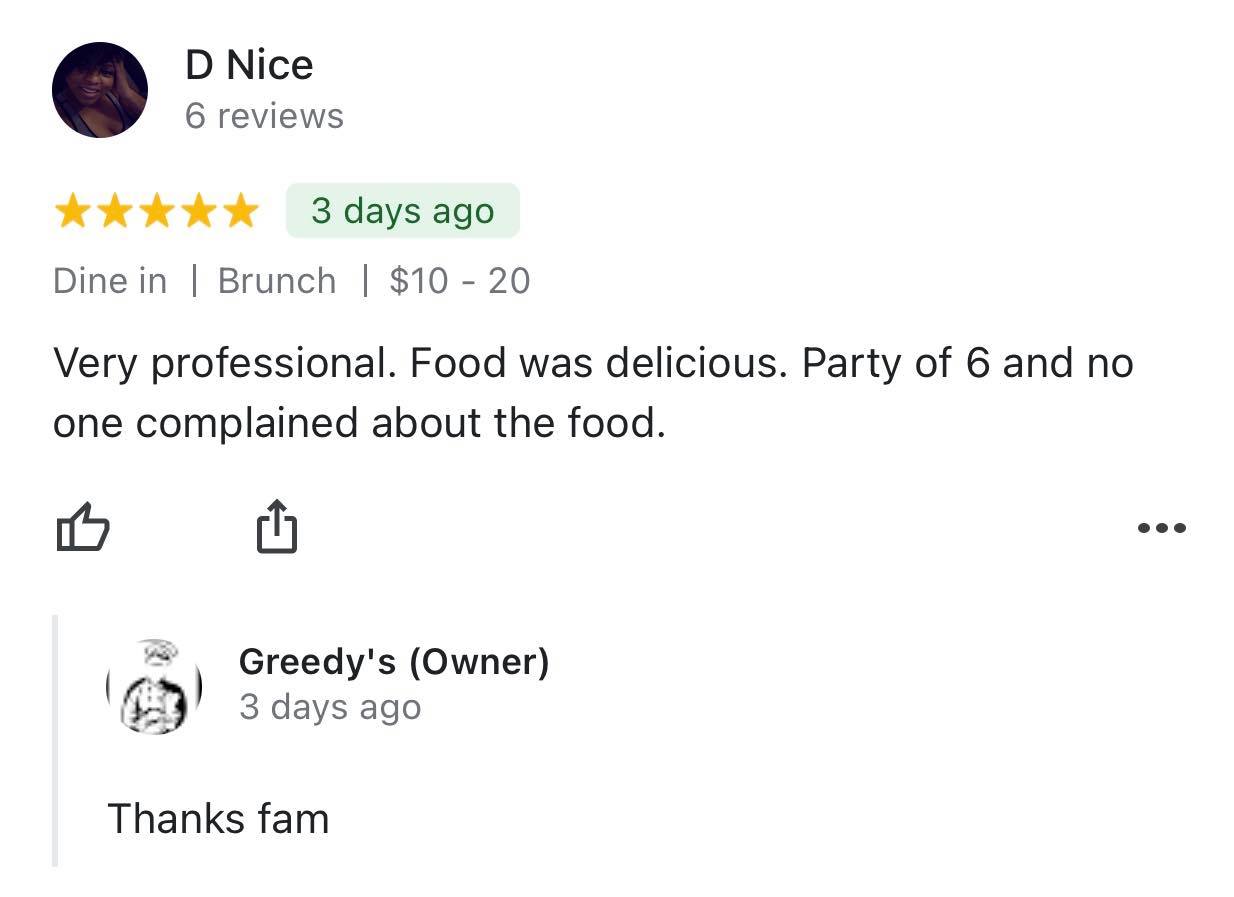Click the second rating star

click(x=114, y=212)
